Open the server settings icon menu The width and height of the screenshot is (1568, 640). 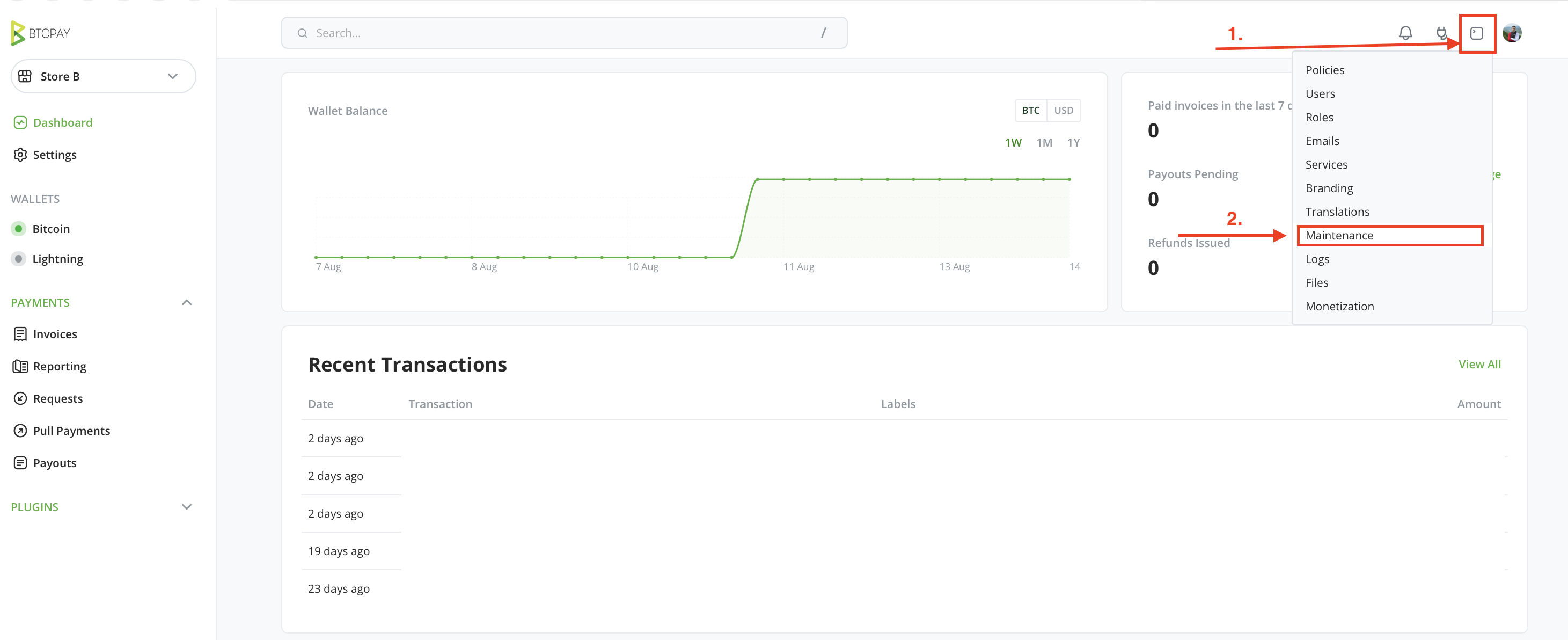click(1476, 33)
